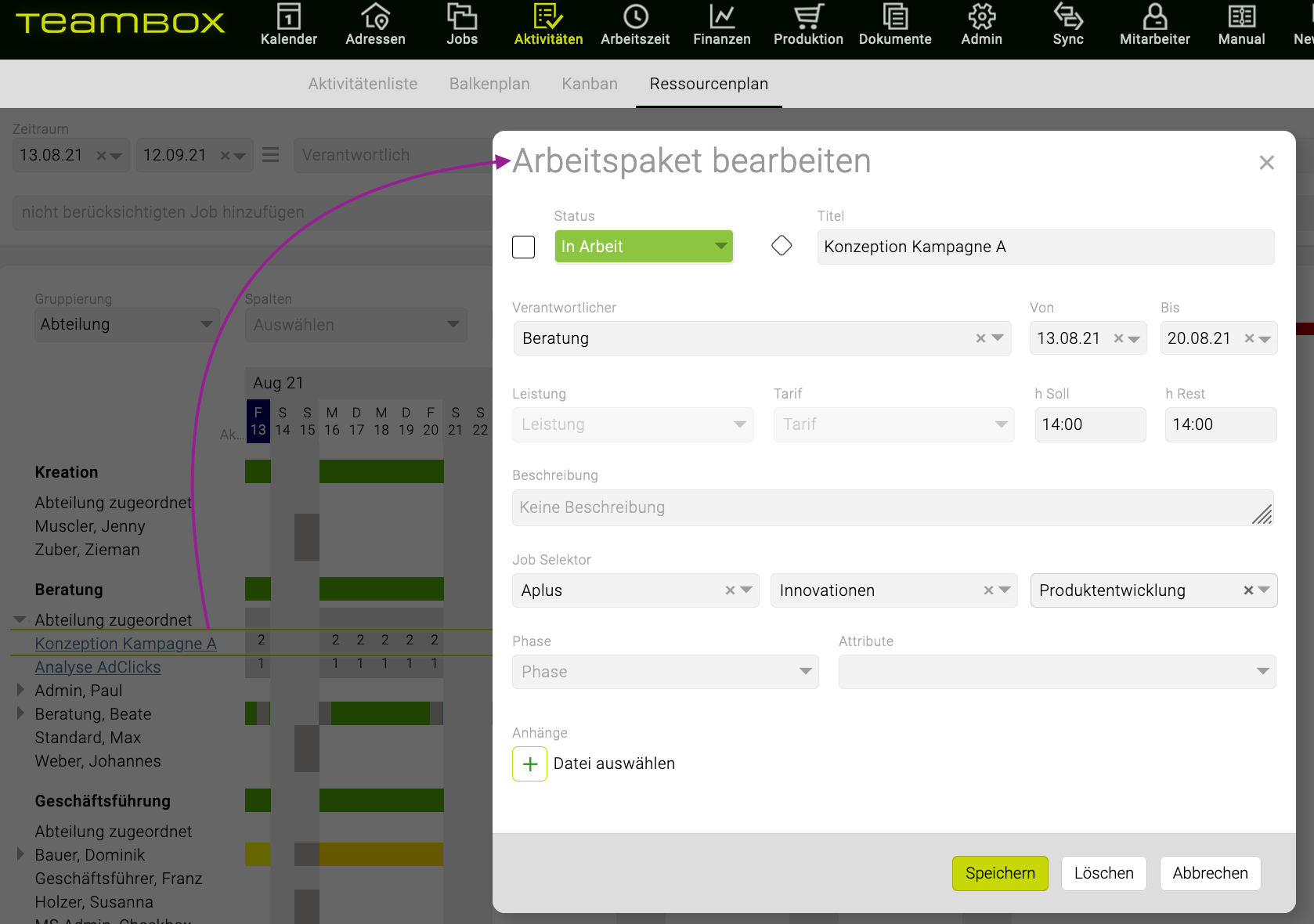The image size is (1314, 924).
Task: Switch to the Kanban tab
Action: pyautogui.click(x=589, y=84)
